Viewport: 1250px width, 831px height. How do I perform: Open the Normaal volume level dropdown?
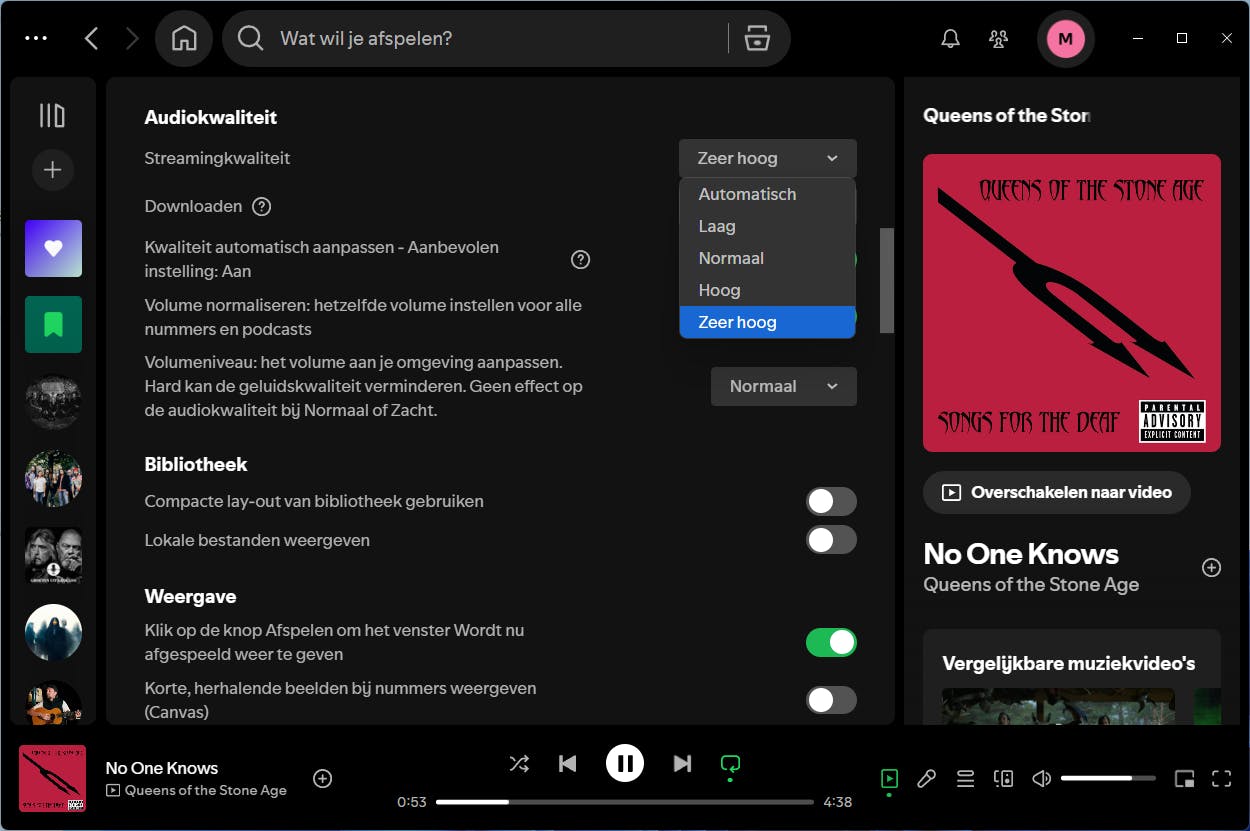pos(783,386)
